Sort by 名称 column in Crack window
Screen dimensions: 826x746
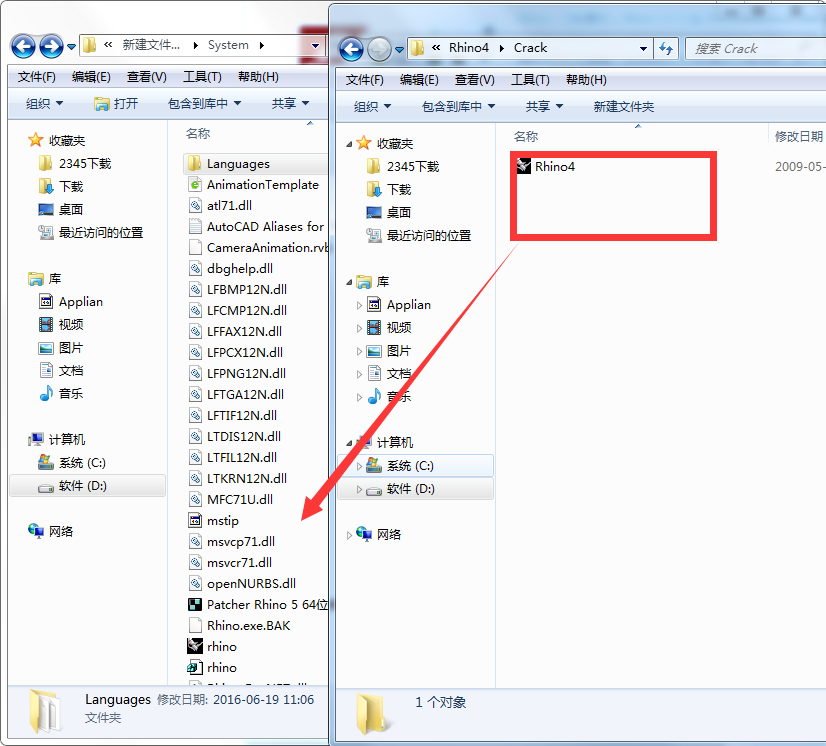click(526, 137)
